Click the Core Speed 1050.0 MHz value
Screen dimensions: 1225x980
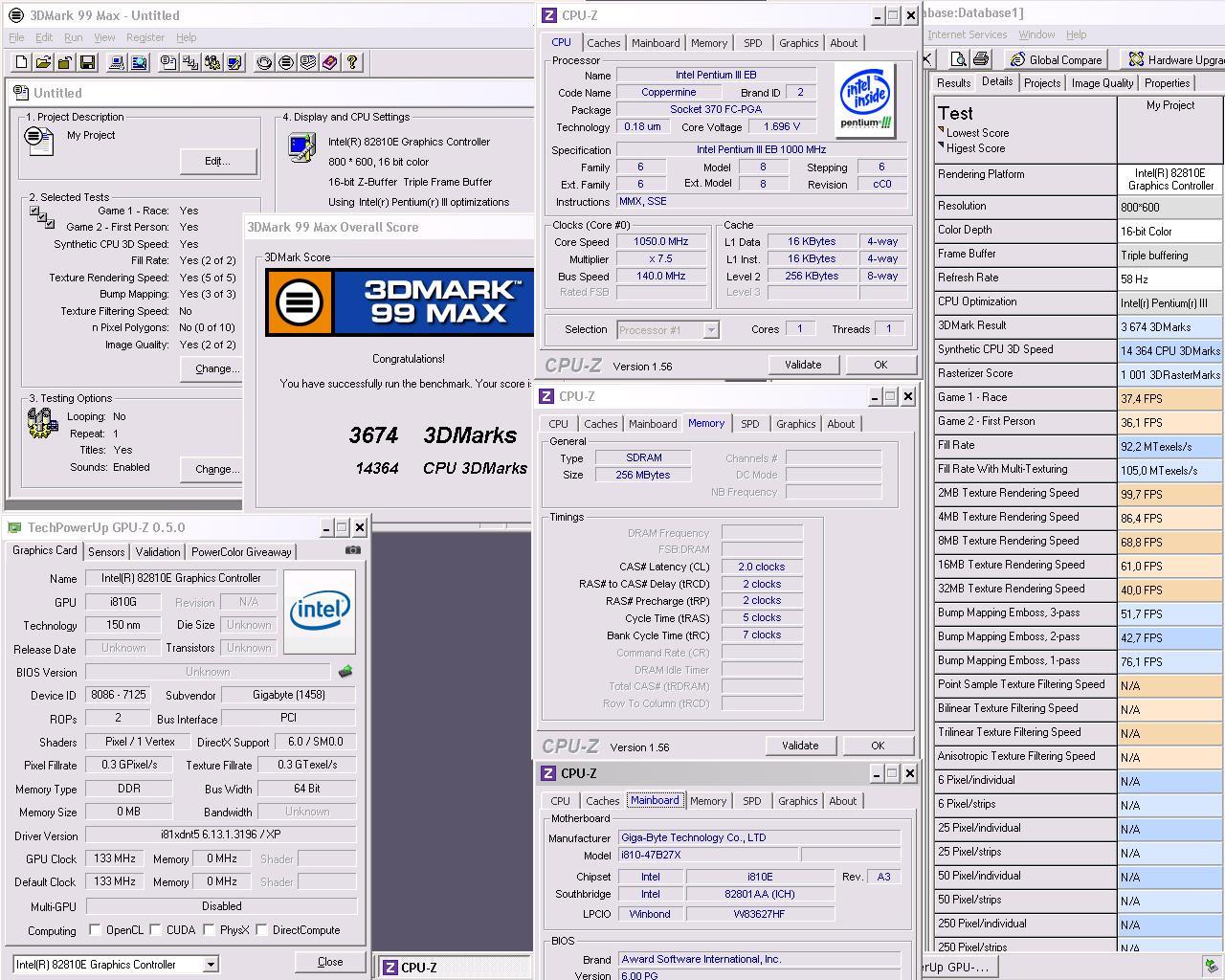click(x=660, y=241)
